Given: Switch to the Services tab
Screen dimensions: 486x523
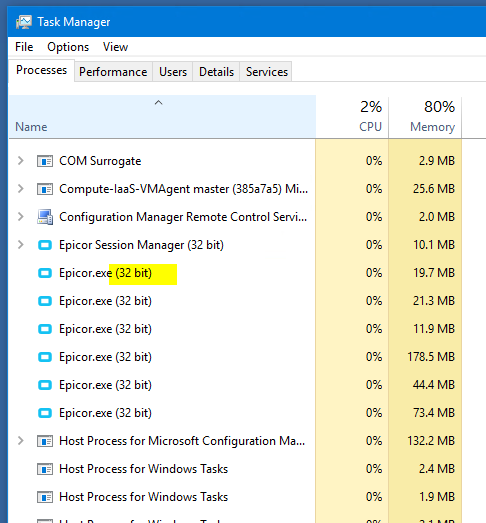Looking at the screenshot, I should click(267, 72).
